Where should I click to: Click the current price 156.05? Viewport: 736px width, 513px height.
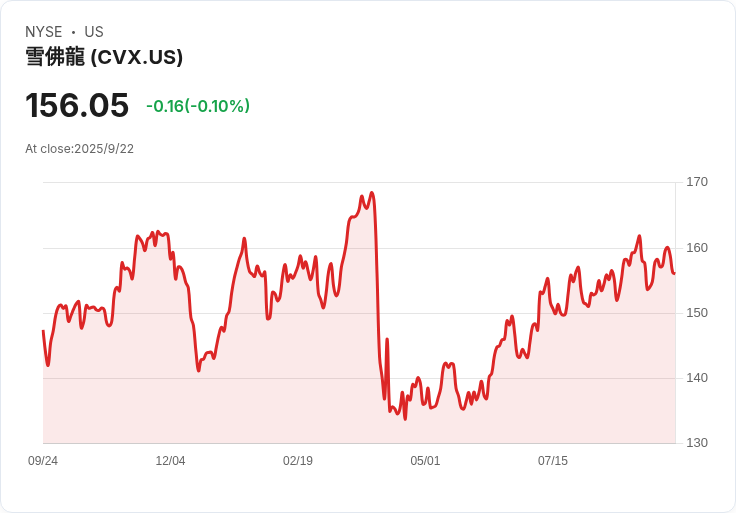click(x=77, y=105)
